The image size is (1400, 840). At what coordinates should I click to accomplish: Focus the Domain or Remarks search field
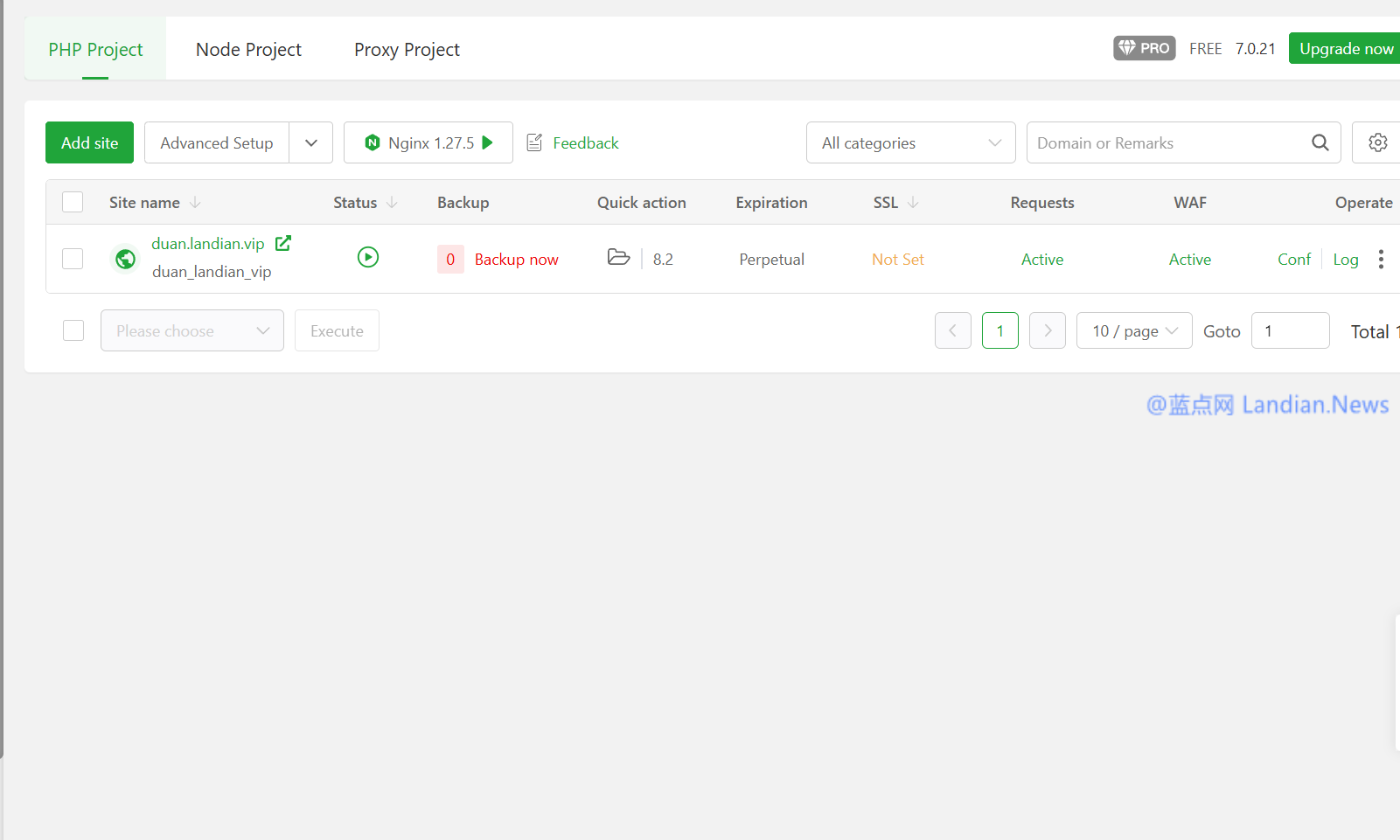tap(1167, 142)
